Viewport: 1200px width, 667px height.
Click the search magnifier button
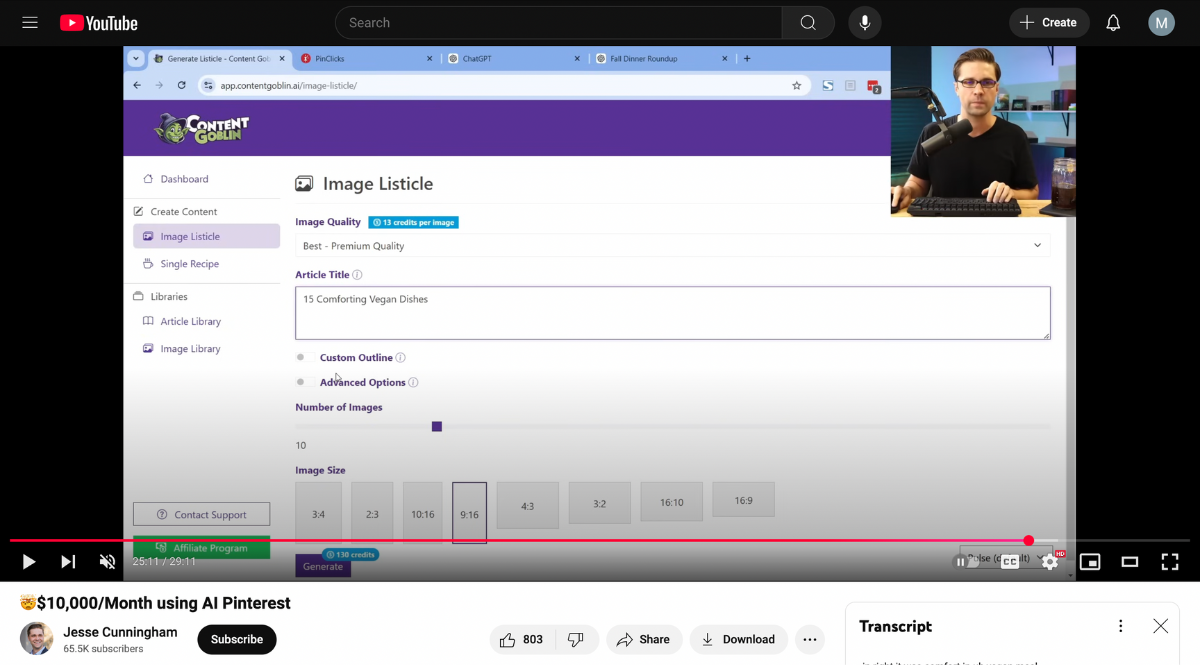click(808, 22)
